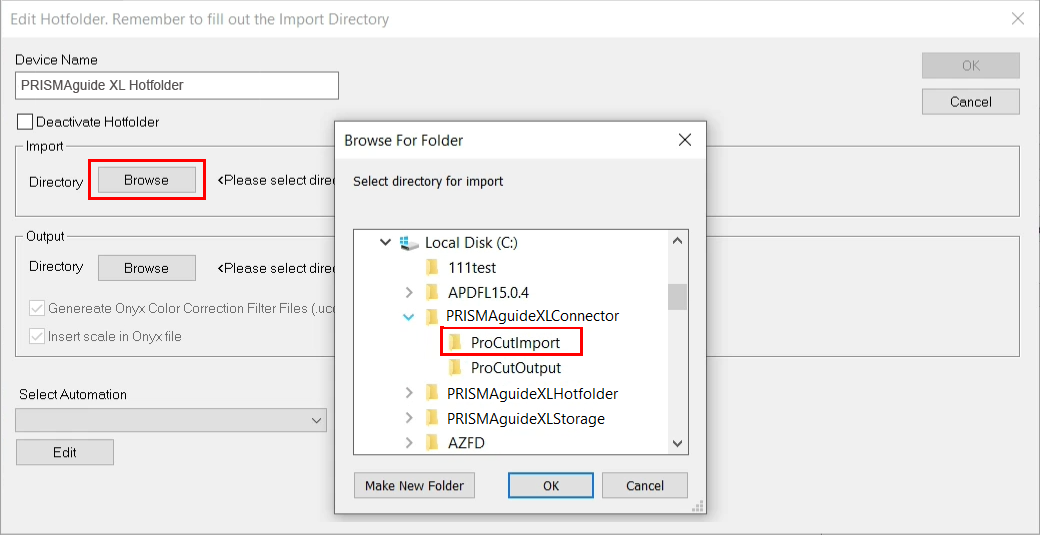Enable the Deactivate Hotfolder checkbox
Viewport: 1040px width, 535px height.
point(25,122)
